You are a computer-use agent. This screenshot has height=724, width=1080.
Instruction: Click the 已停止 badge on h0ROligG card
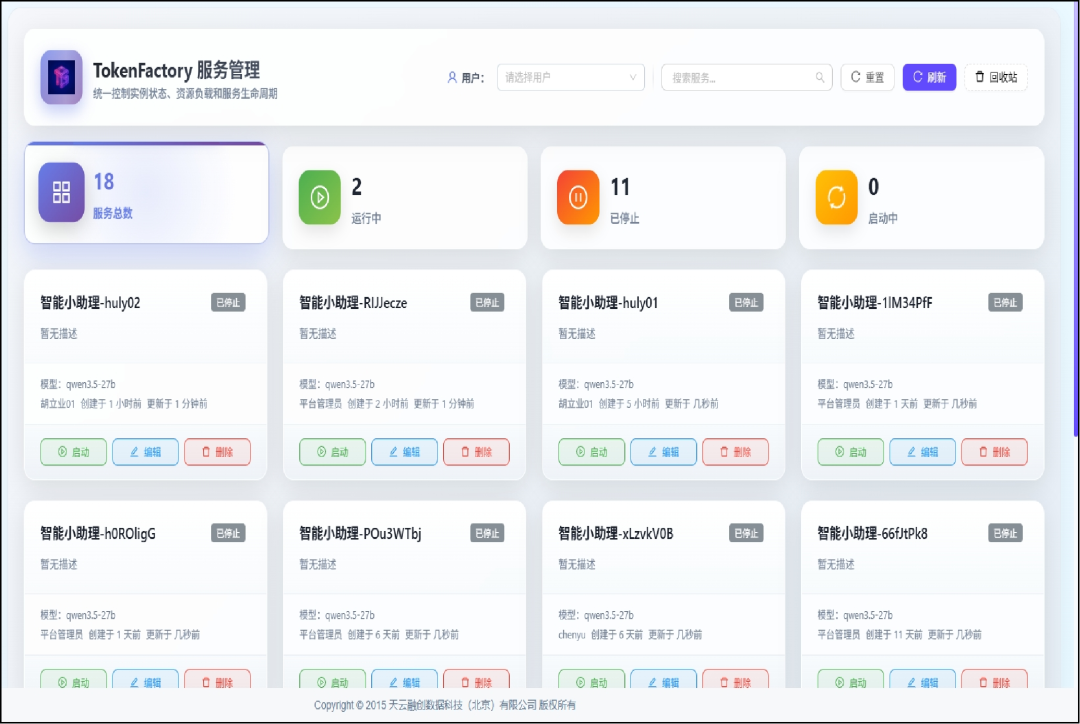228,533
